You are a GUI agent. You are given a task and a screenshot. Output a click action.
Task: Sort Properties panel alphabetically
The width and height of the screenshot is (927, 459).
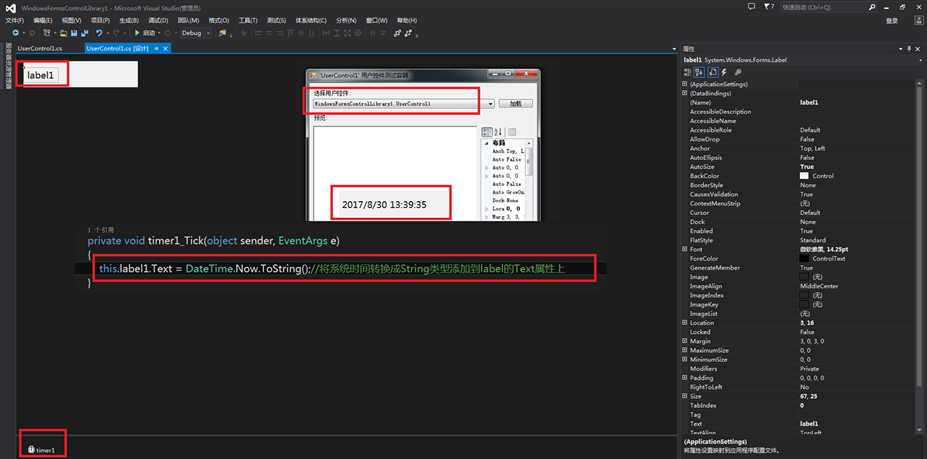coord(699,72)
